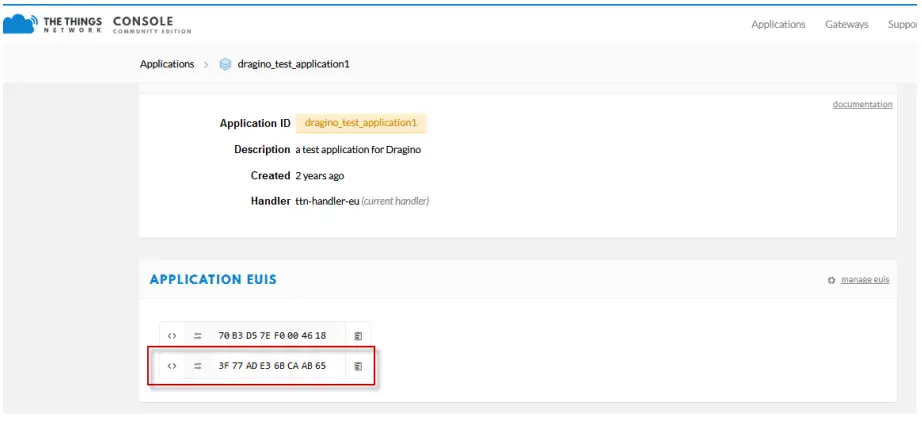922x423 pixels.
Task: Toggle code format for EUI 3F 77 AD
Action: [x=172, y=366]
